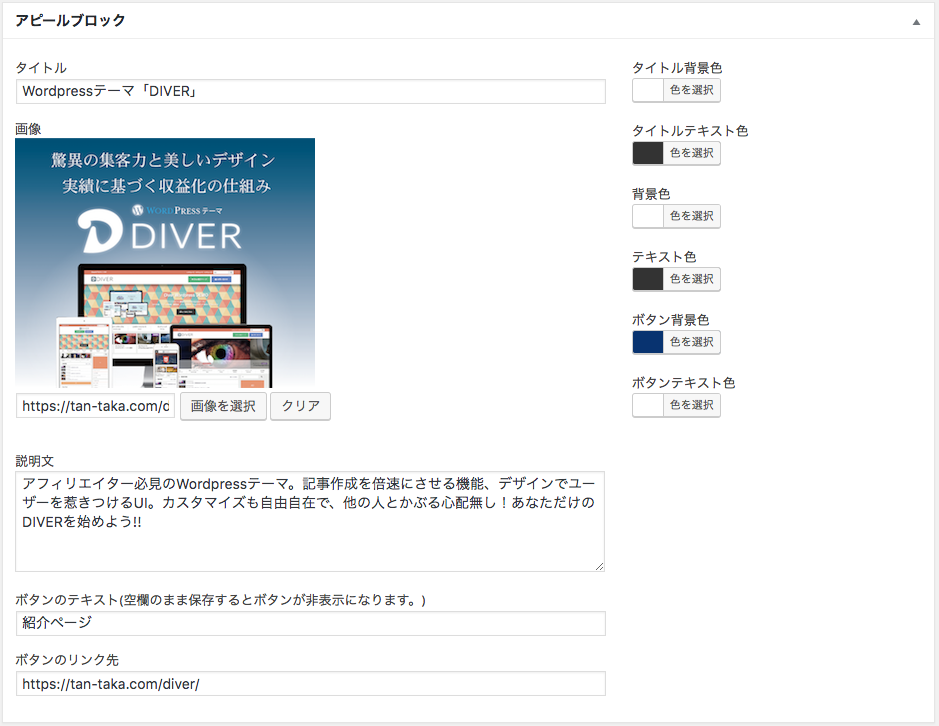Focus the 説明文 textarea
939x726 pixels.
click(x=310, y=521)
